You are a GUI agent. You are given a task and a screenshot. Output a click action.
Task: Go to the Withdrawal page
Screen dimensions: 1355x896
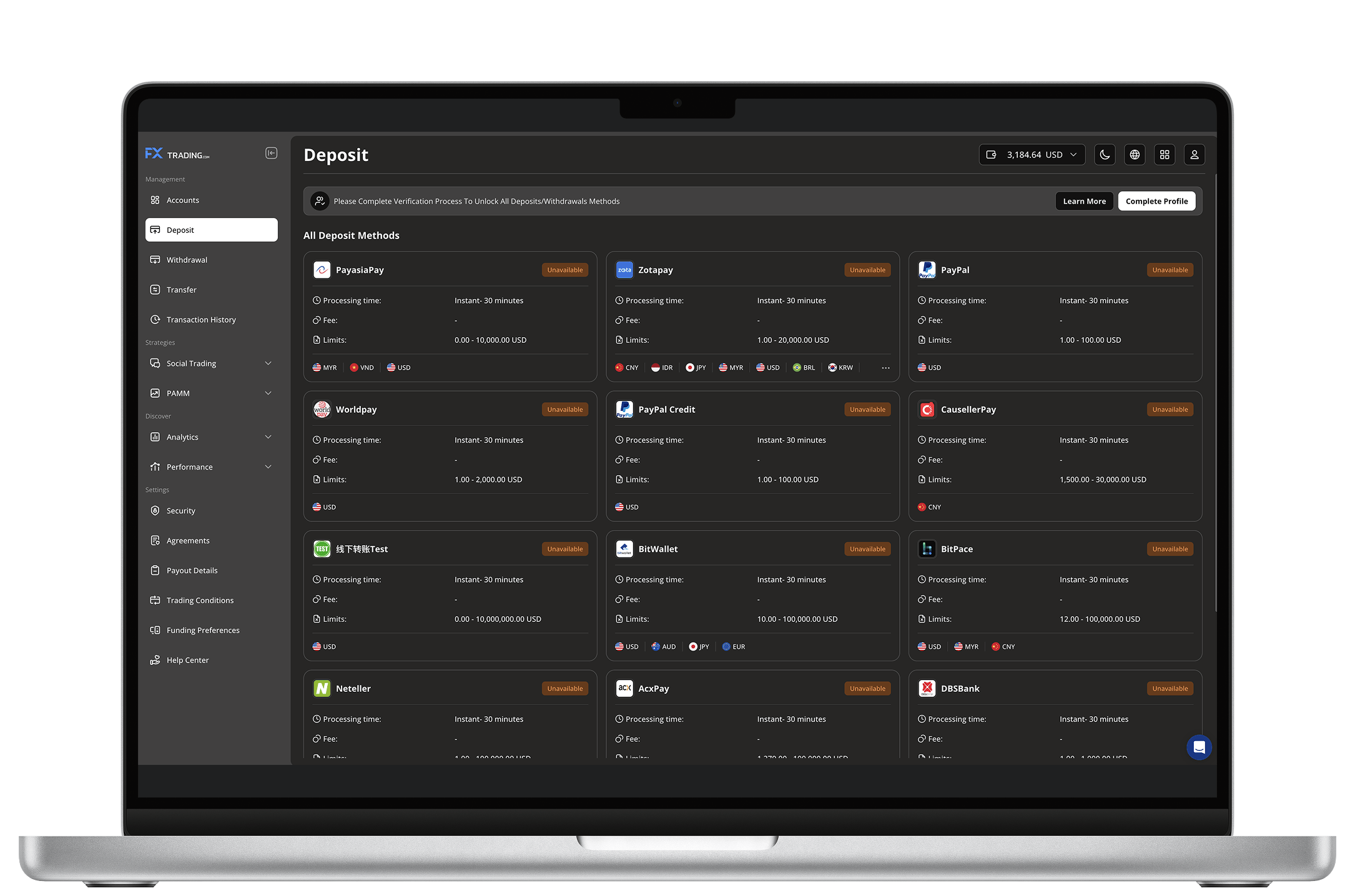click(x=187, y=260)
